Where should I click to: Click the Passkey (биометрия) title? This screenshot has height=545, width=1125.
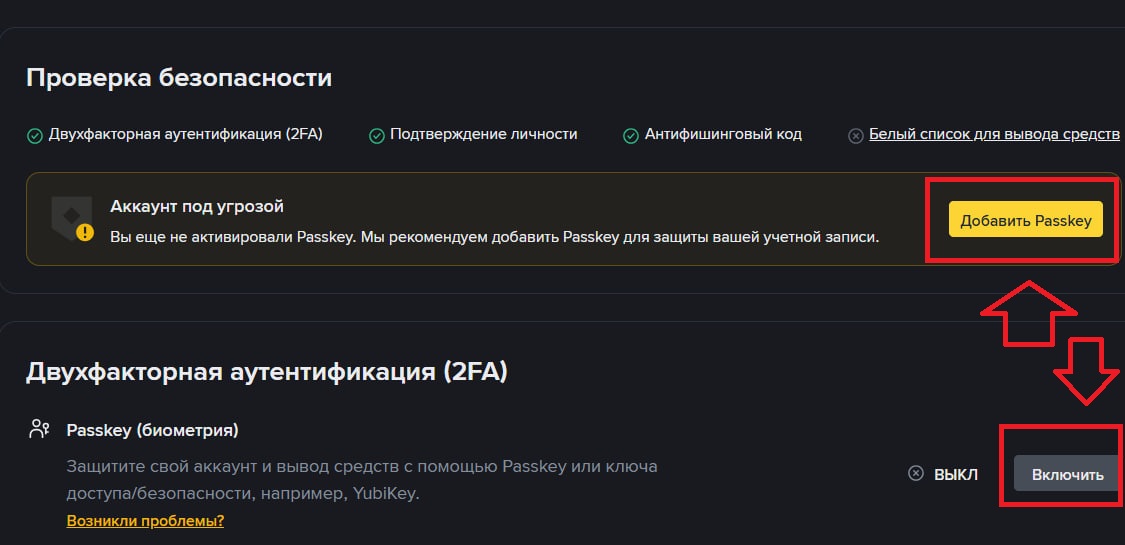click(152, 430)
